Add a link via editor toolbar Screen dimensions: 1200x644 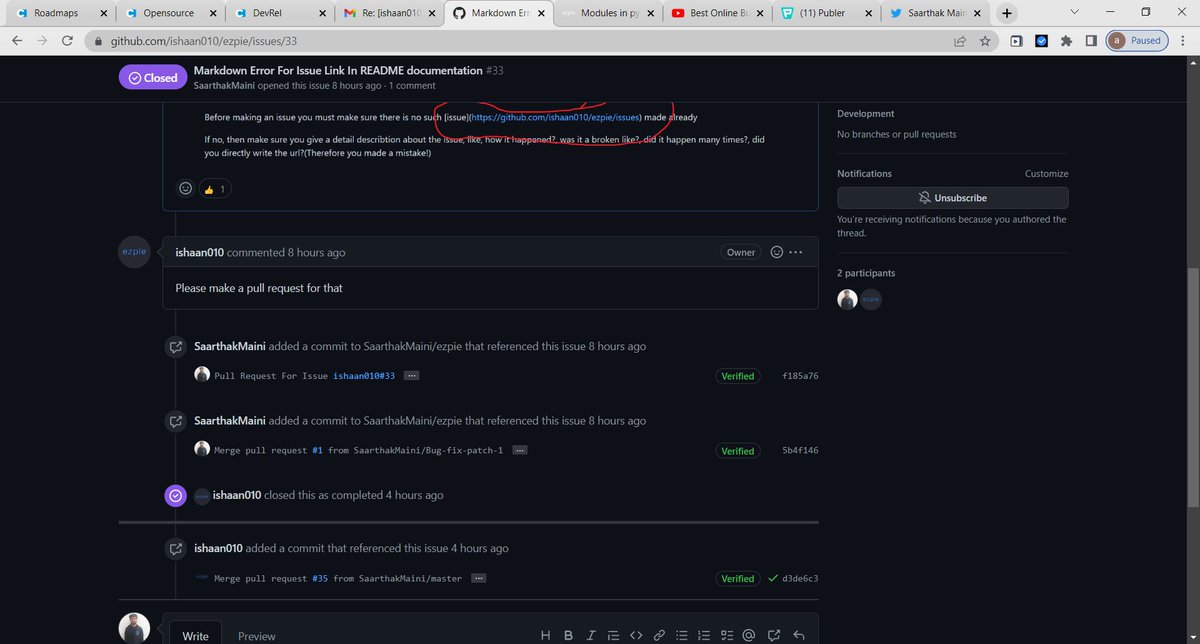coord(659,635)
